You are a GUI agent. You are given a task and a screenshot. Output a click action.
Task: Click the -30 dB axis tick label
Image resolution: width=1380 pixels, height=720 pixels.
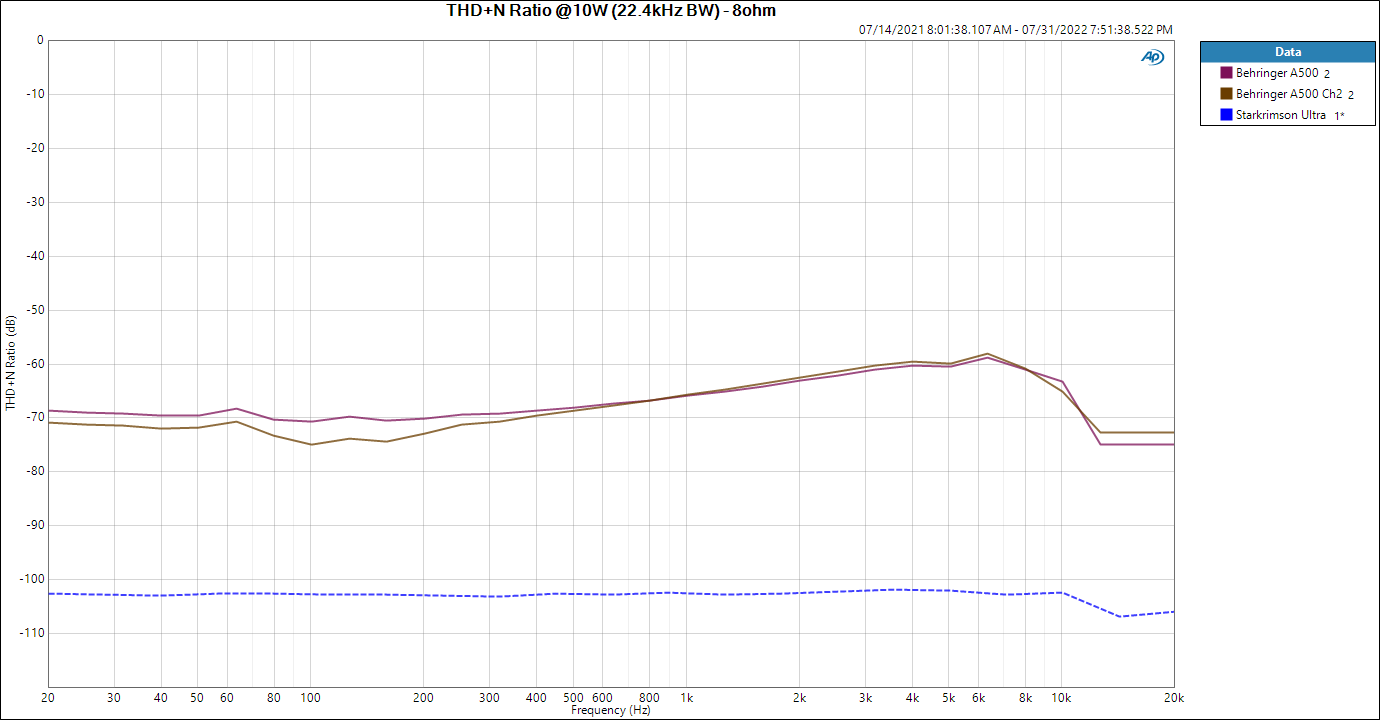point(34,202)
